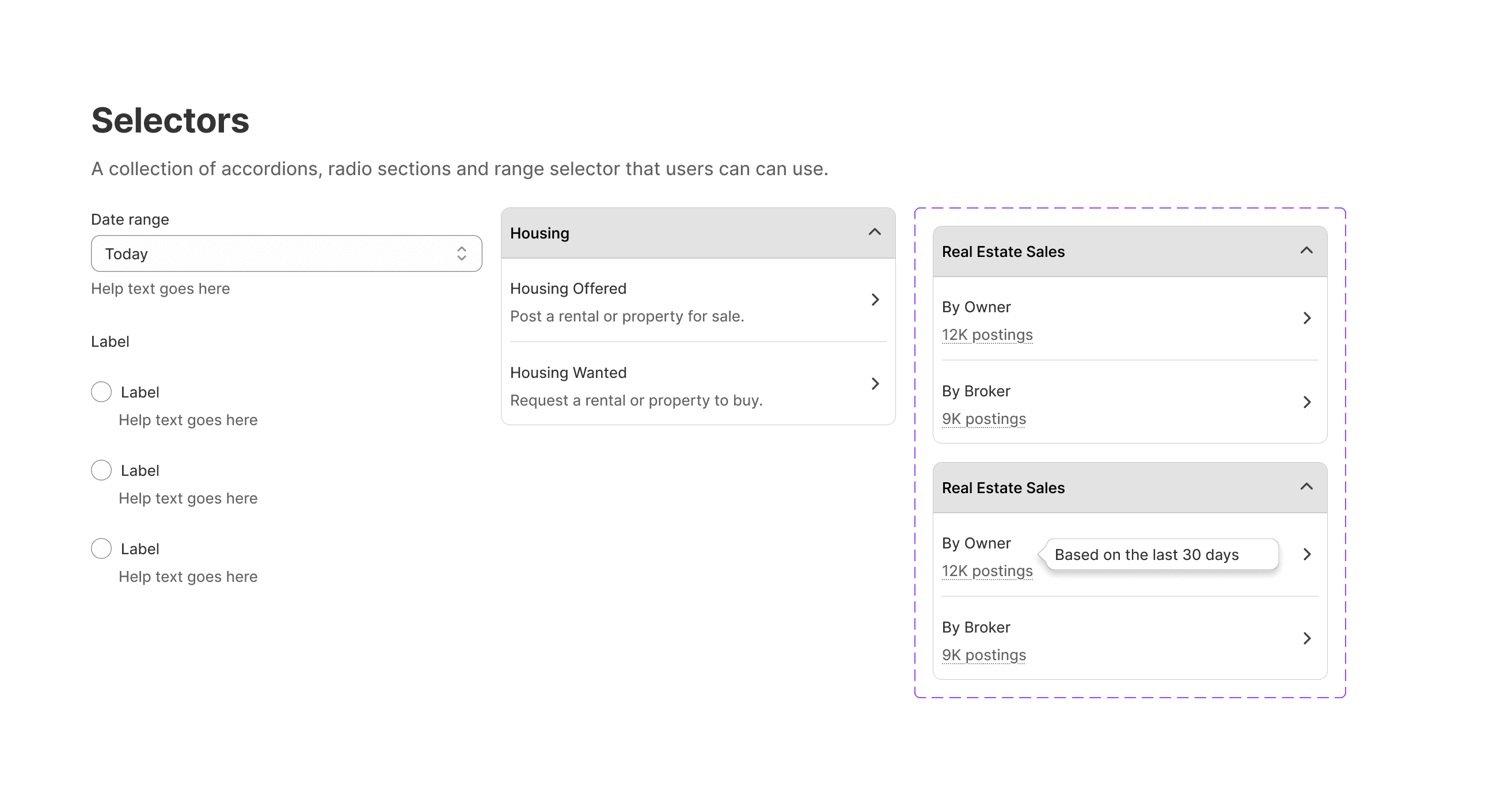The image size is (1512, 795).
Task: Collapse Housing accordion using its caret icon
Action: pos(875,233)
